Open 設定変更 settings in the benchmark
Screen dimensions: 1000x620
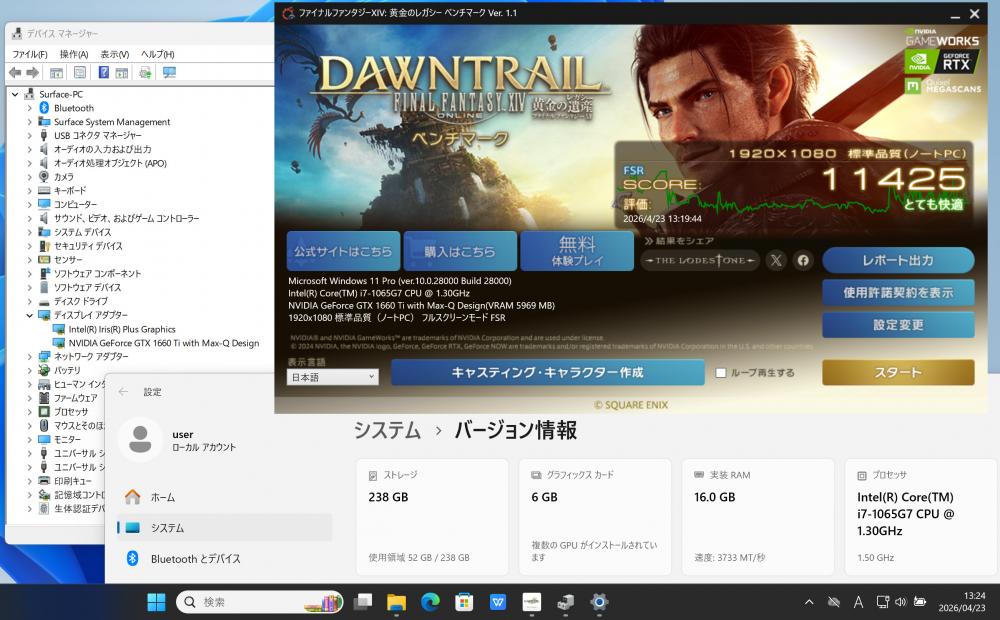point(898,325)
